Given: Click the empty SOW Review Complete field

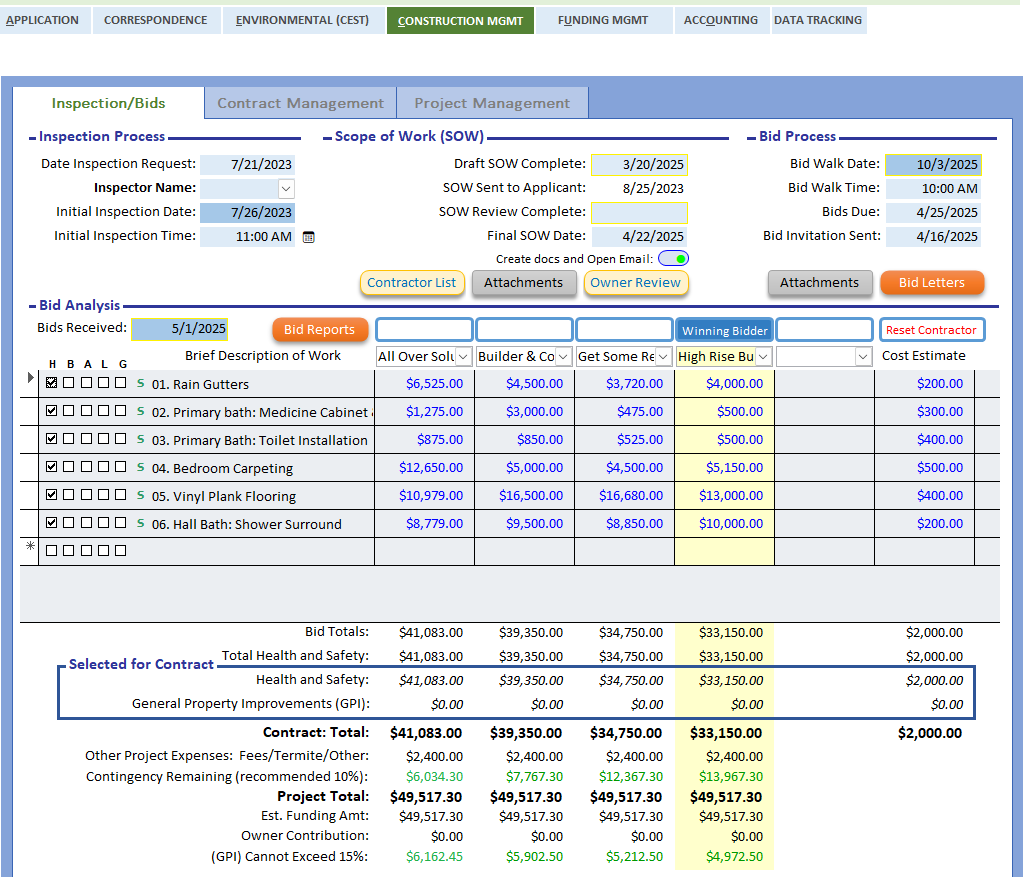Looking at the screenshot, I should 640,213.
